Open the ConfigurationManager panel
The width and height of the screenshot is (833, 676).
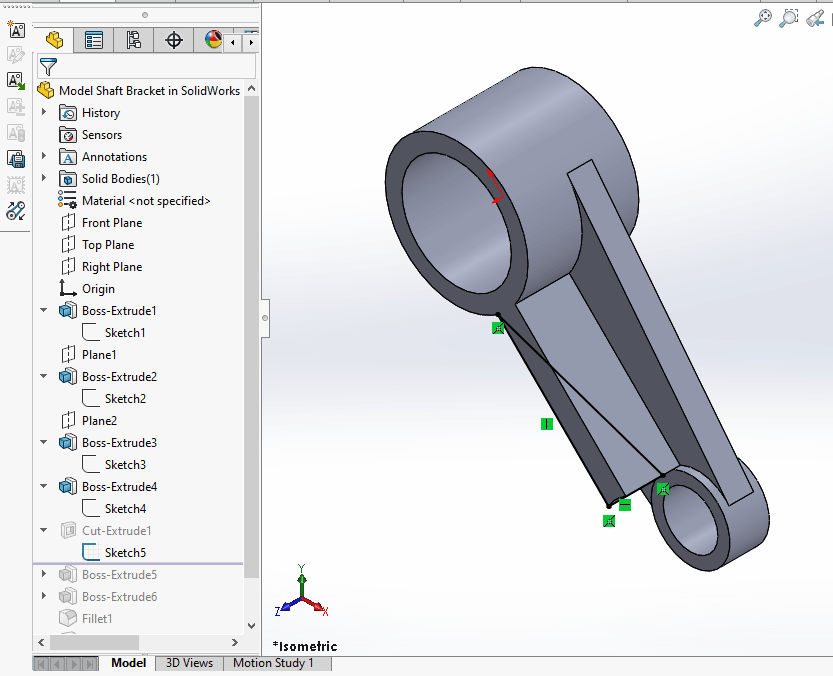click(x=133, y=40)
